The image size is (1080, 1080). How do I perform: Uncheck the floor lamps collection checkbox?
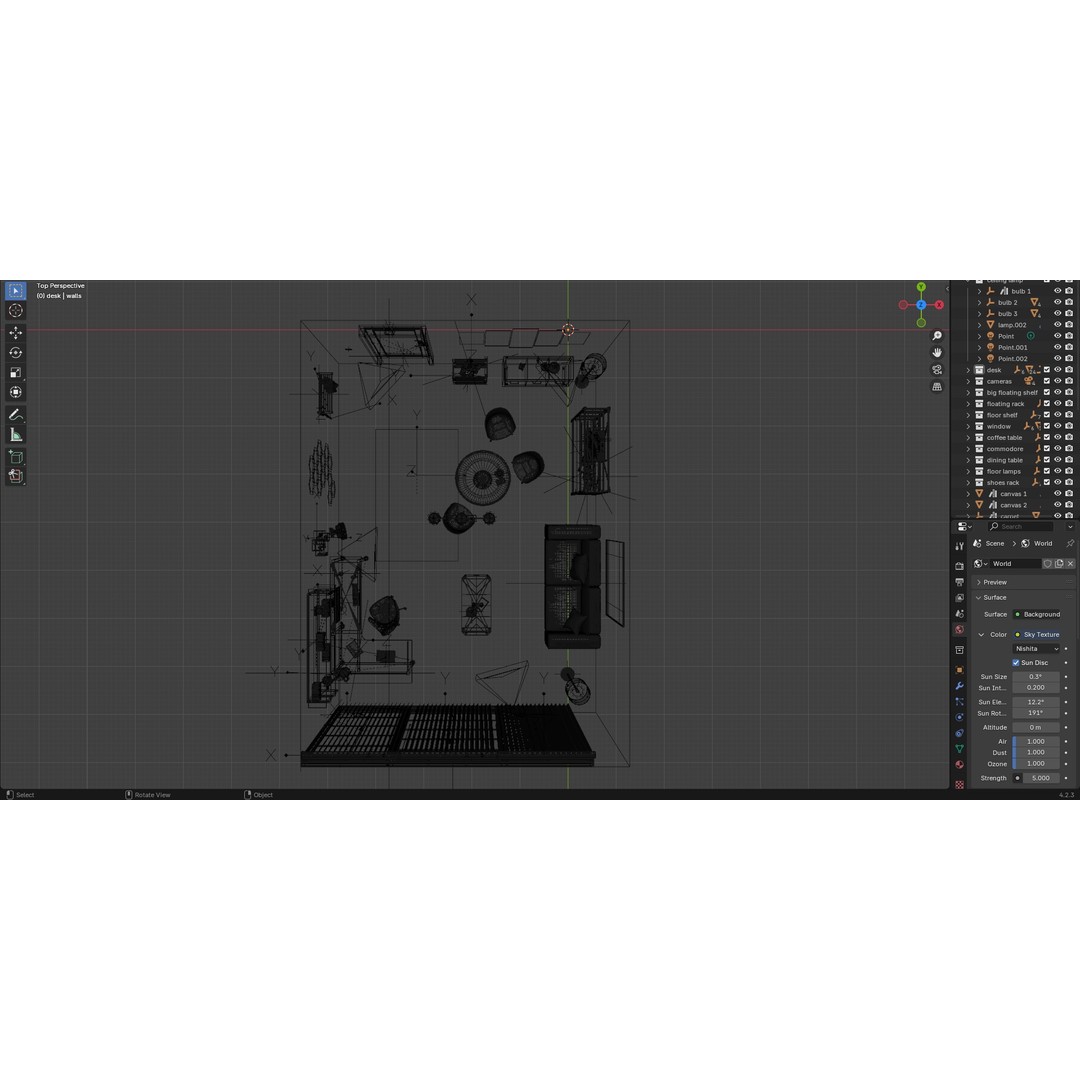click(x=1047, y=471)
